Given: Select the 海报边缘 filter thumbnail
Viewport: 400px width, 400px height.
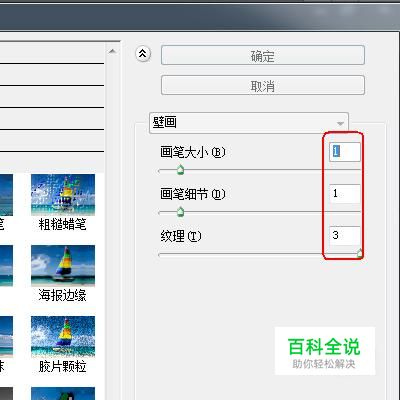Looking at the screenshot, I should coord(63,266).
